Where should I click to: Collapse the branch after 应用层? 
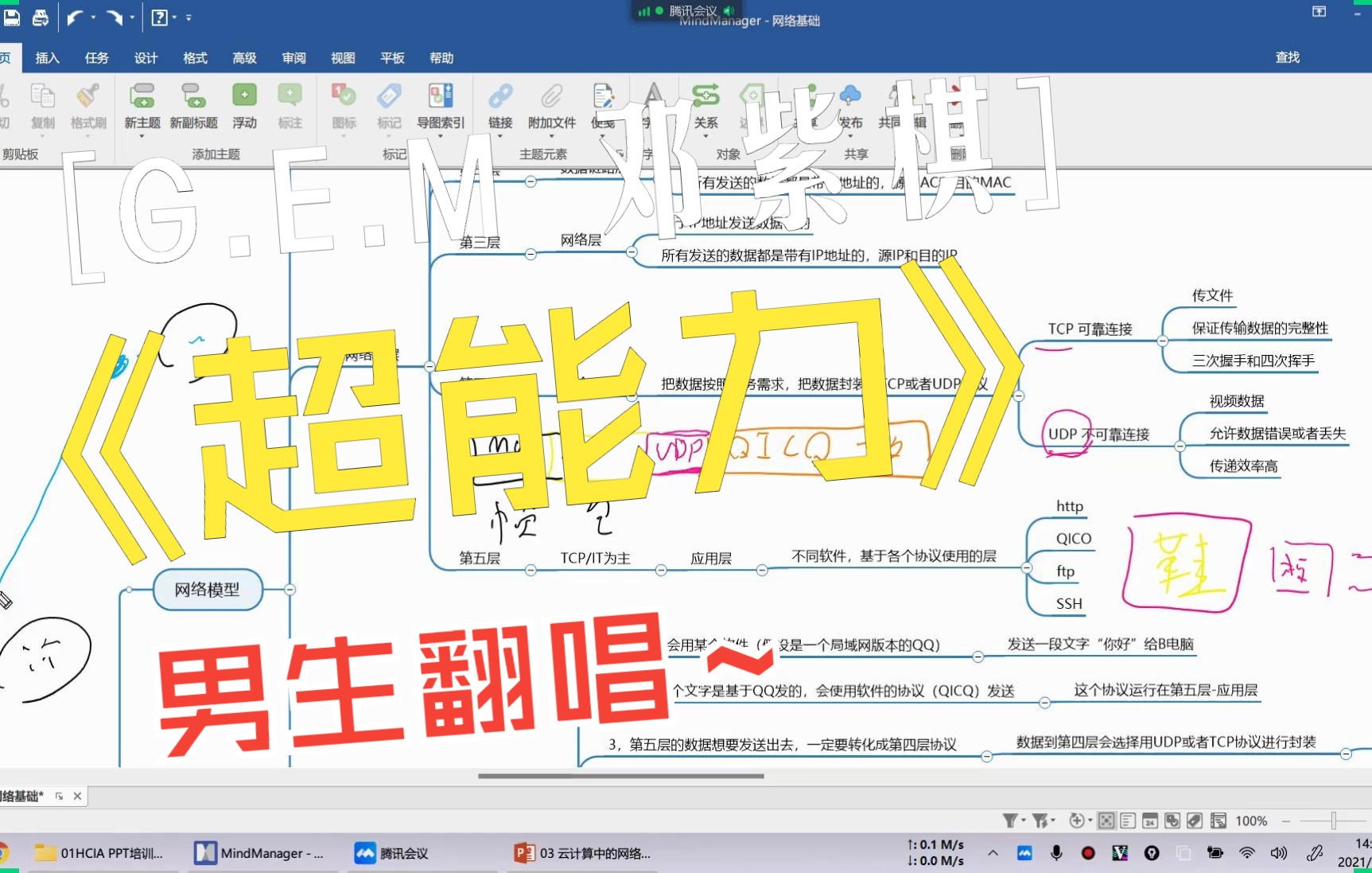pyautogui.click(x=762, y=570)
